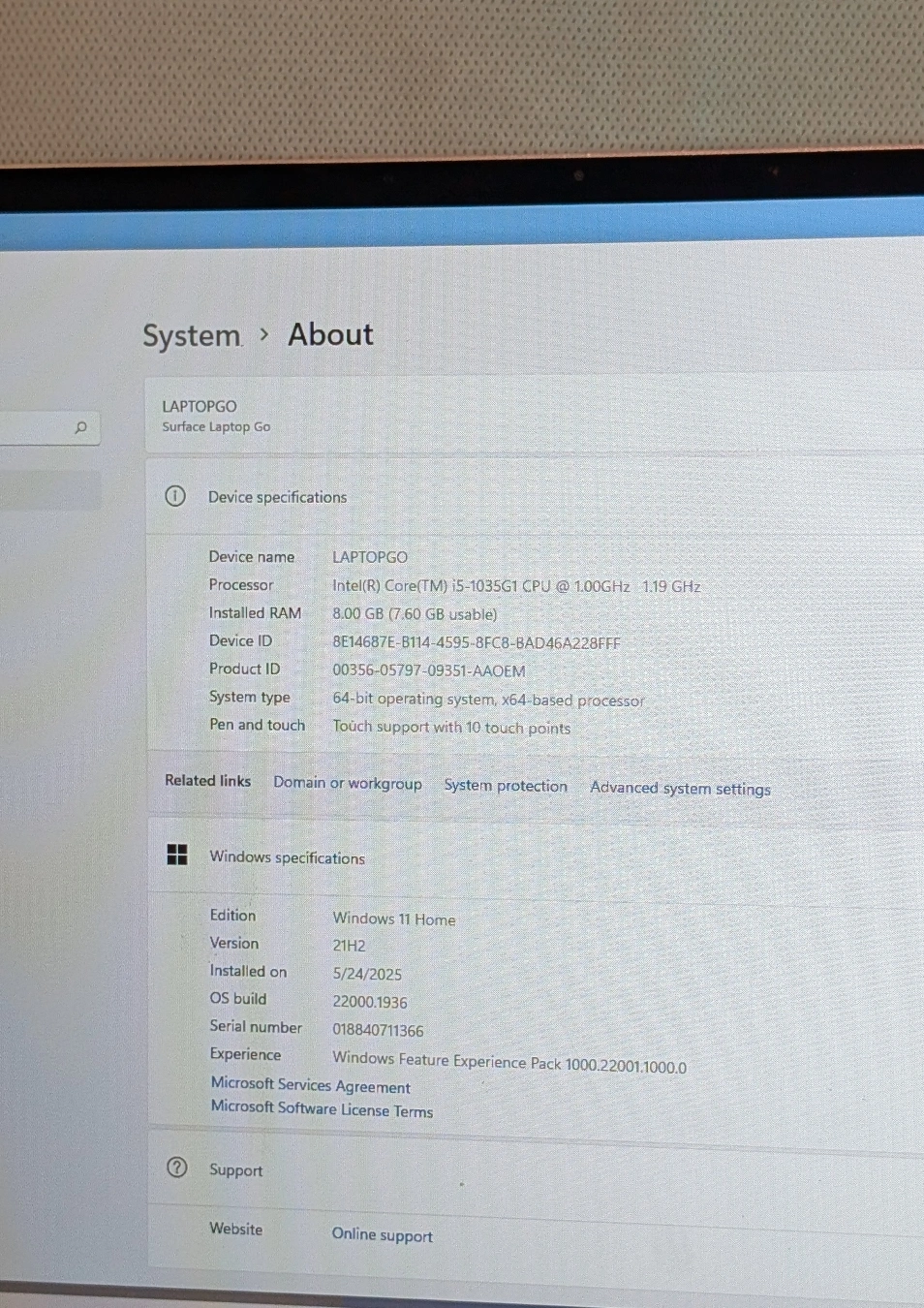The width and height of the screenshot is (924, 1308).
Task: Open Microsoft Services Agreement link
Action: click(311, 1085)
